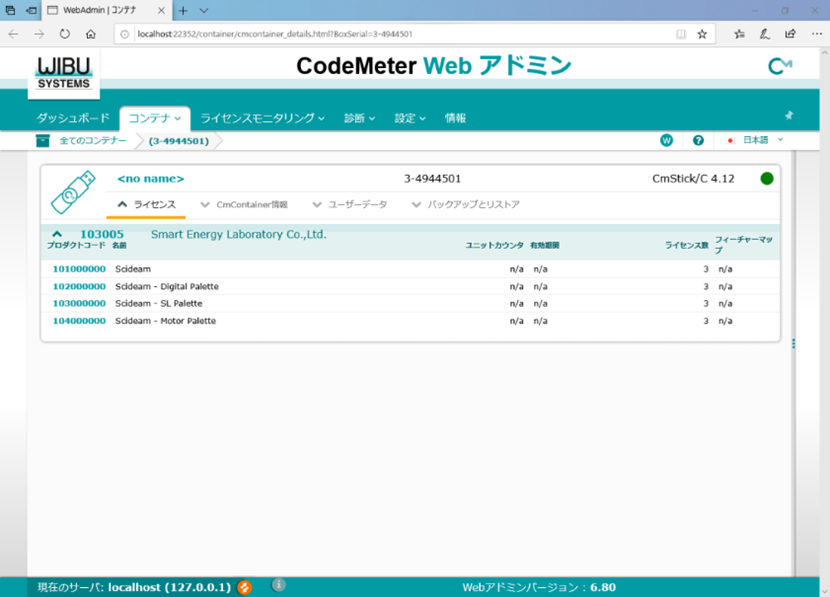Click the green status indicator circle
The width and height of the screenshot is (830, 597).
pos(766,179)
